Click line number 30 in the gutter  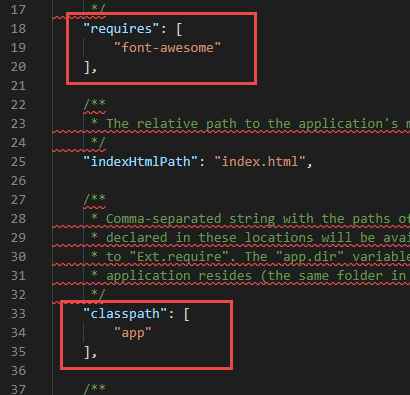point(18,257)
